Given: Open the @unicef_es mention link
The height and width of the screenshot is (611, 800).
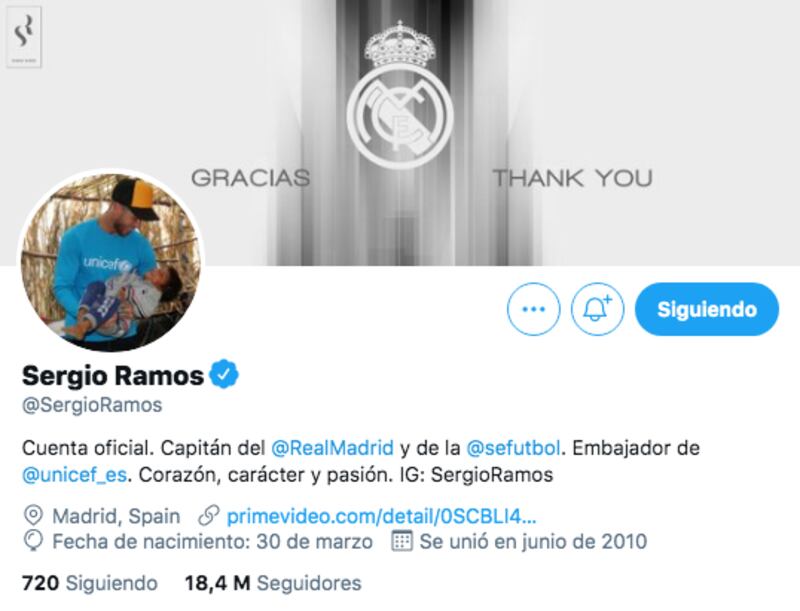Looking at the screenshot, I should click(x=74, y=475).
